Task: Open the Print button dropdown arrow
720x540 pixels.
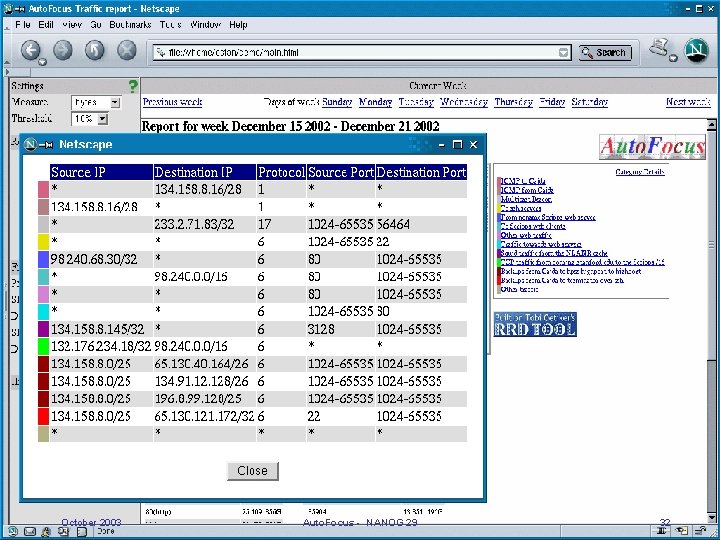Action: click(x=673, y=58)
